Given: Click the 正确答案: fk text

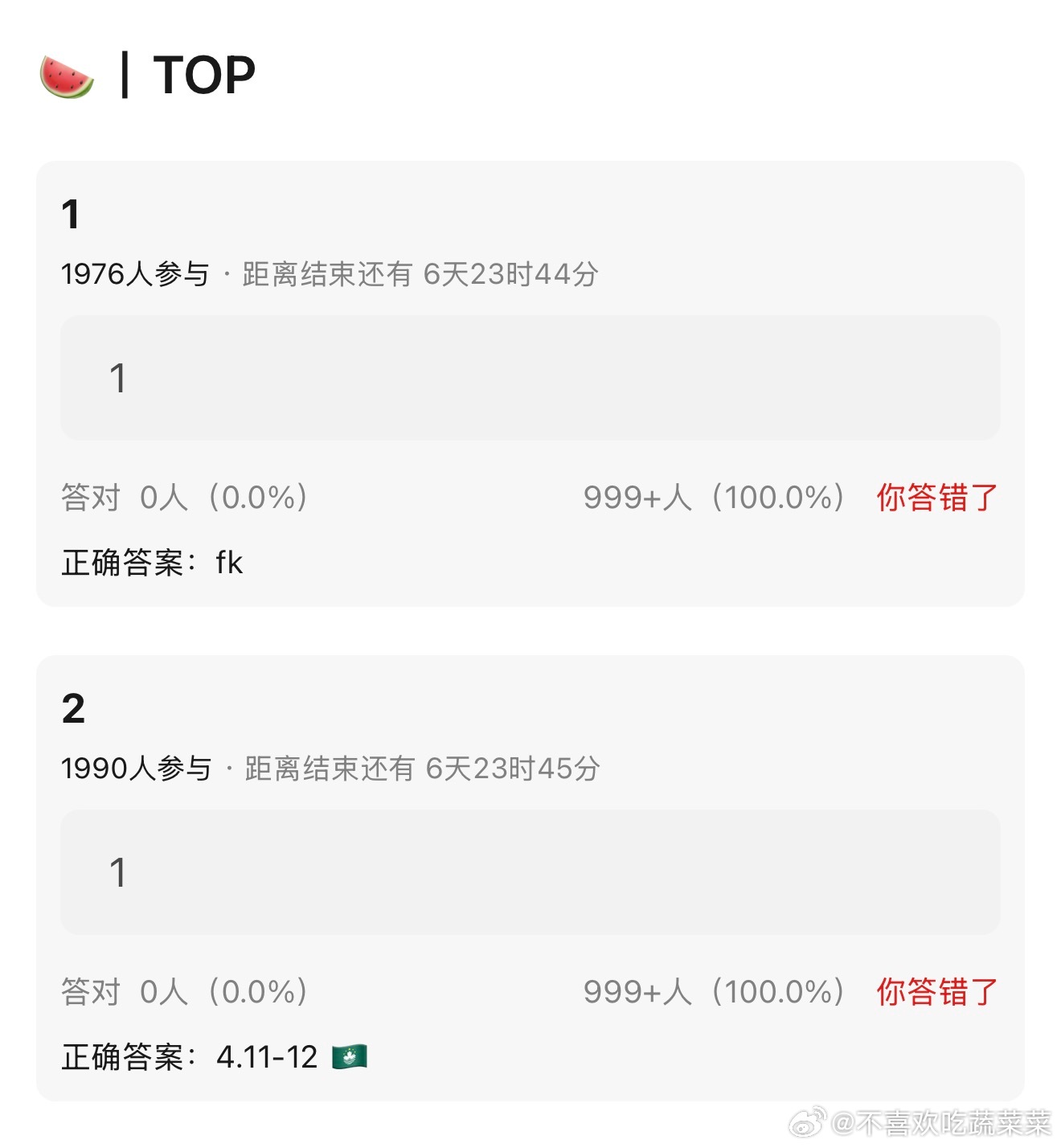Looking at the screenshot, I should (152, 563).
